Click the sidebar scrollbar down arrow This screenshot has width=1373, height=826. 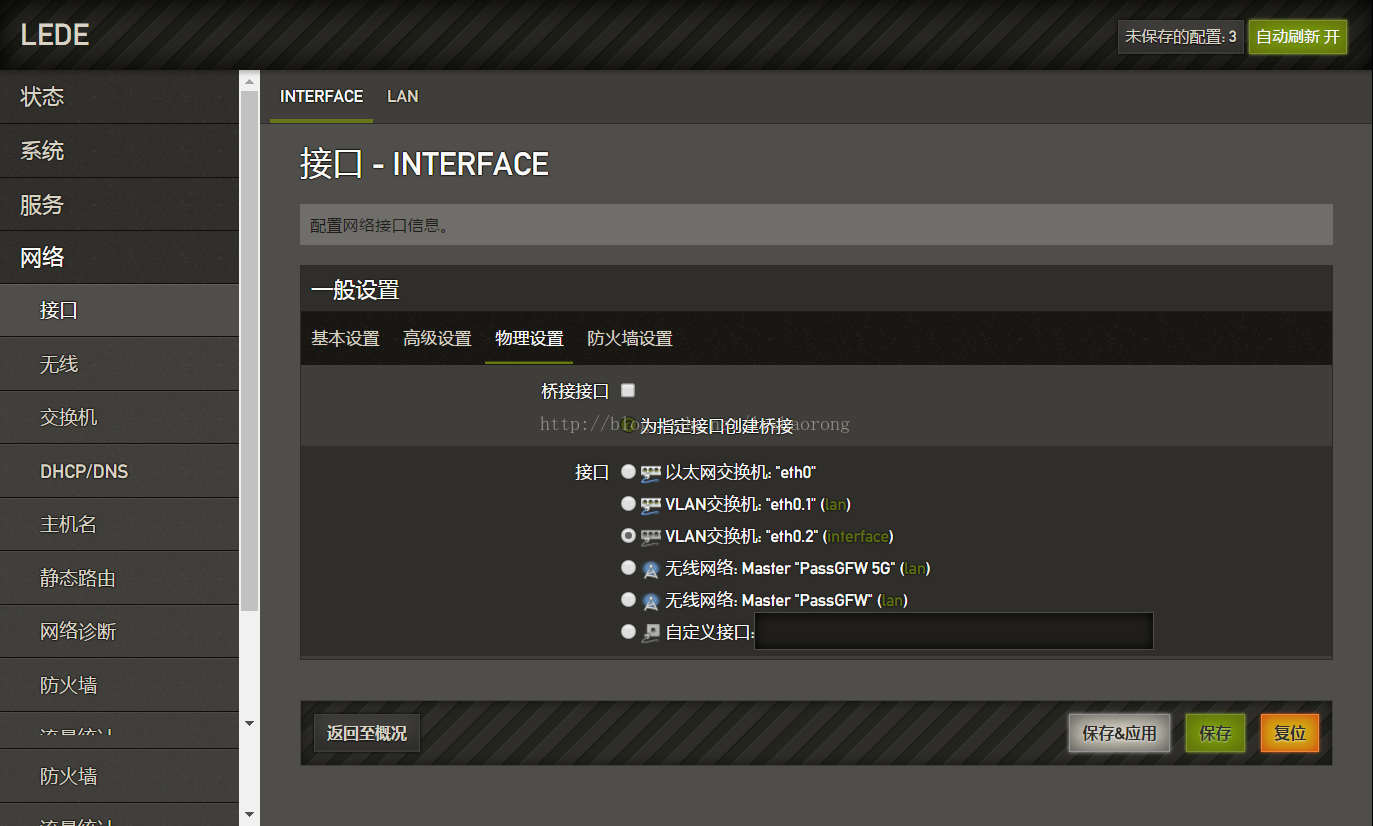pos(249,723)
